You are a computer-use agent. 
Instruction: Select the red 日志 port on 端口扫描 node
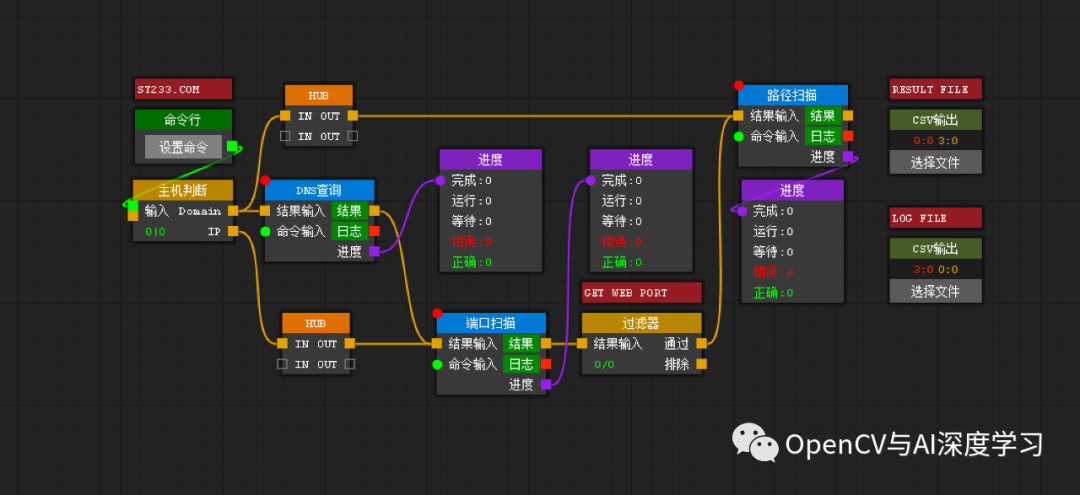(x=546, y=364)
